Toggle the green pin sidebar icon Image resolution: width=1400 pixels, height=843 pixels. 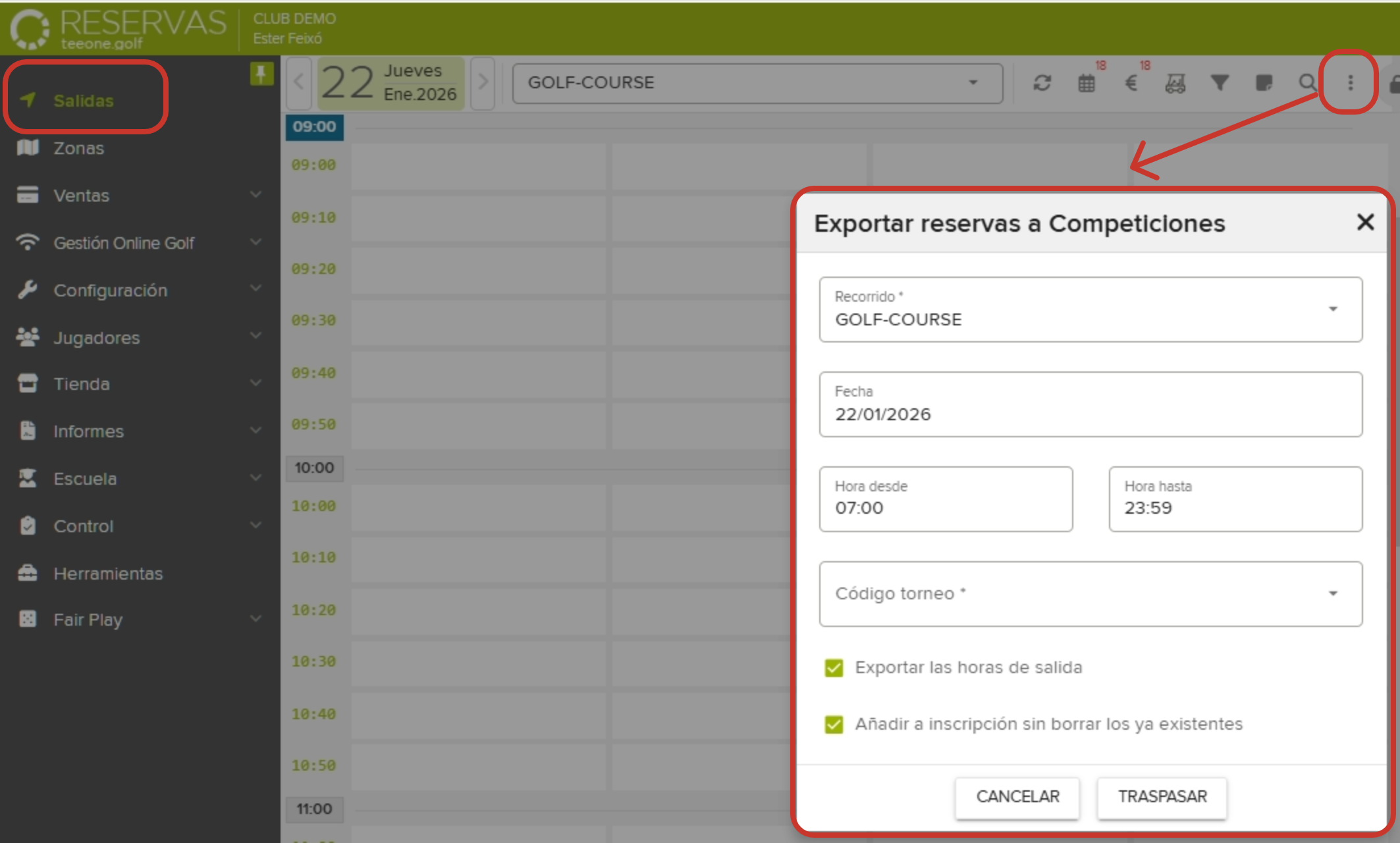tap(261, 74)
